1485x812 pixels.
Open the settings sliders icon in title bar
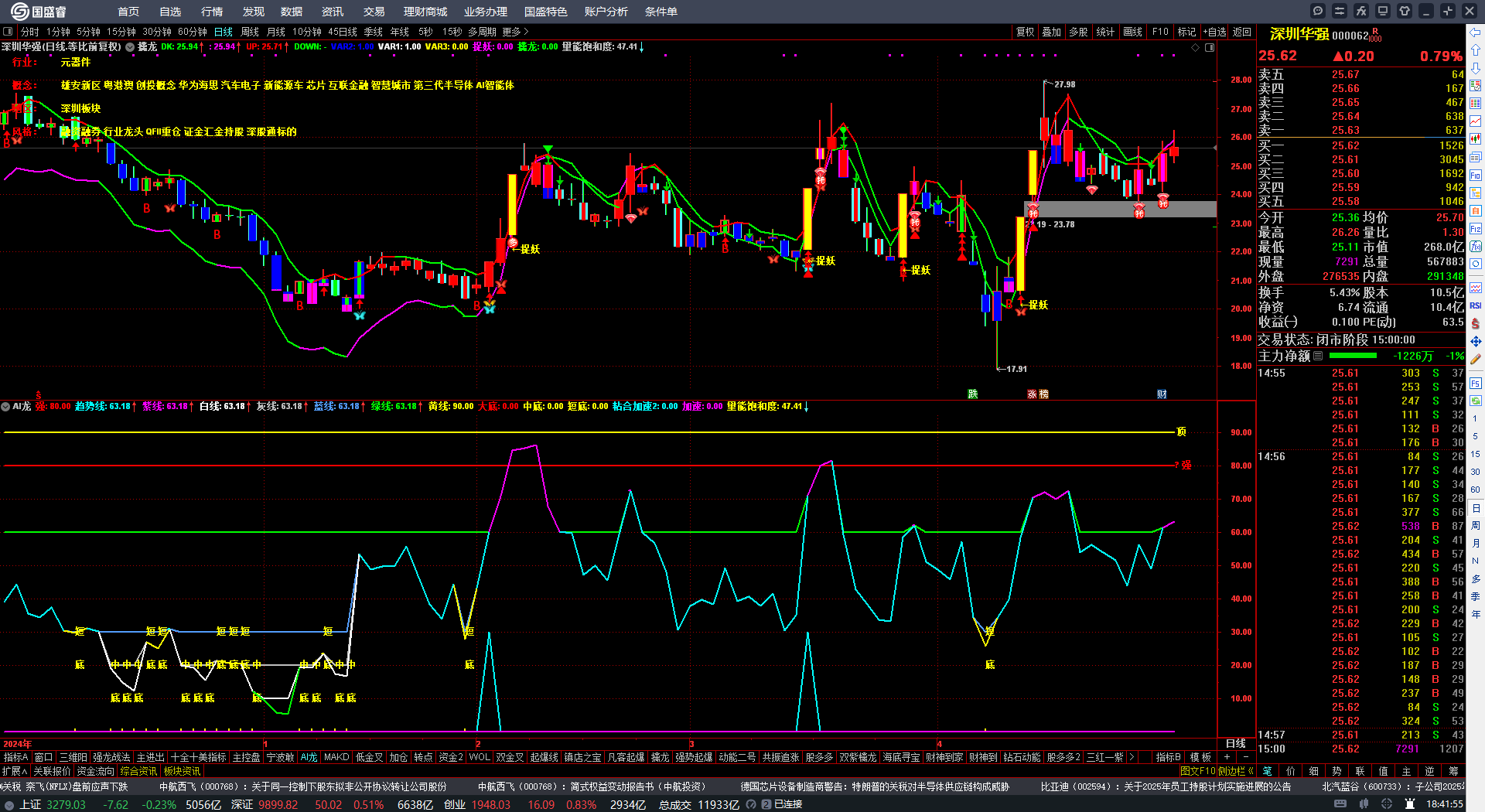click(x=1340, y=11)
